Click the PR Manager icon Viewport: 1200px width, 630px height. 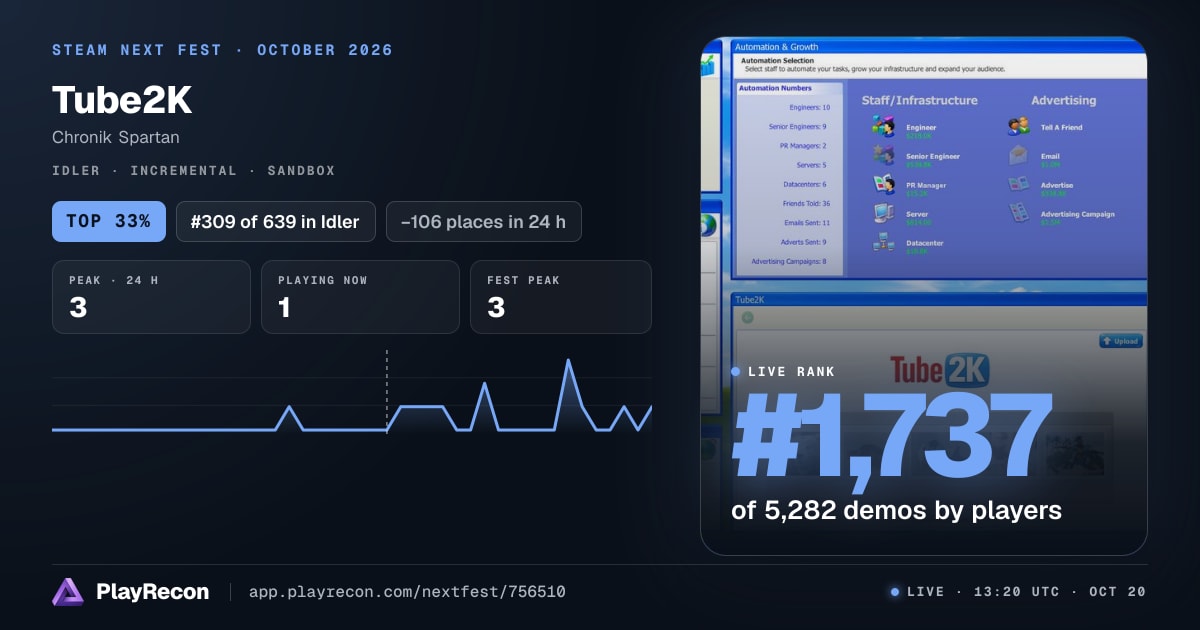[883, 185]
